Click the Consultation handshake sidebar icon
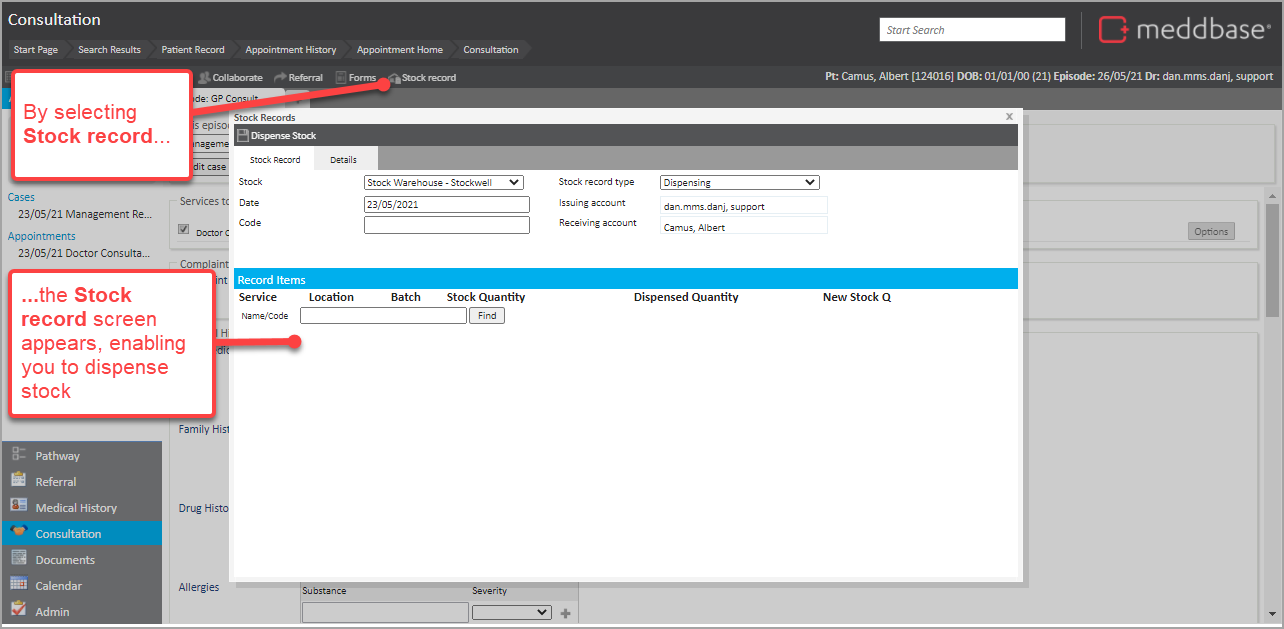The image size is (1284, 629). [x=19, y=533]
